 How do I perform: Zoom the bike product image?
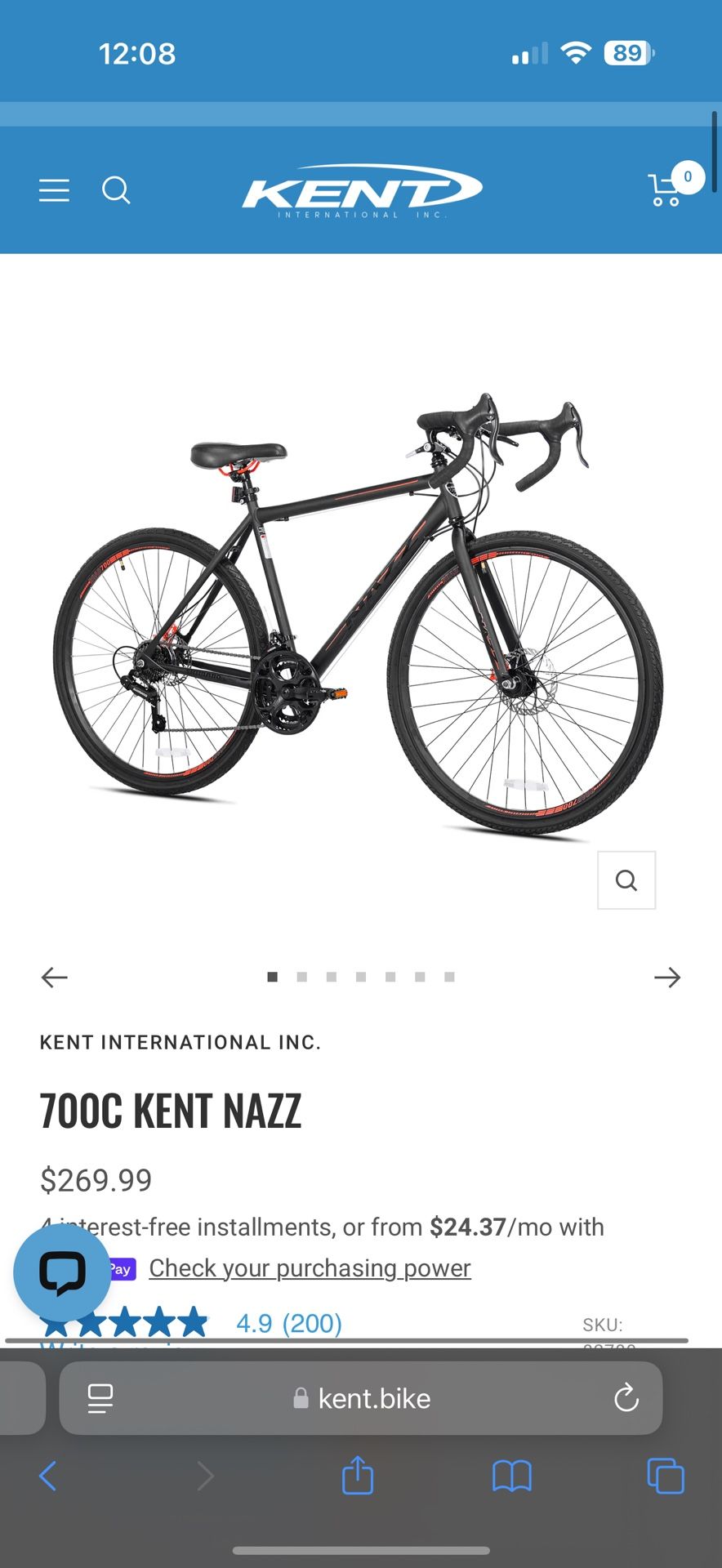coord(626,880)
